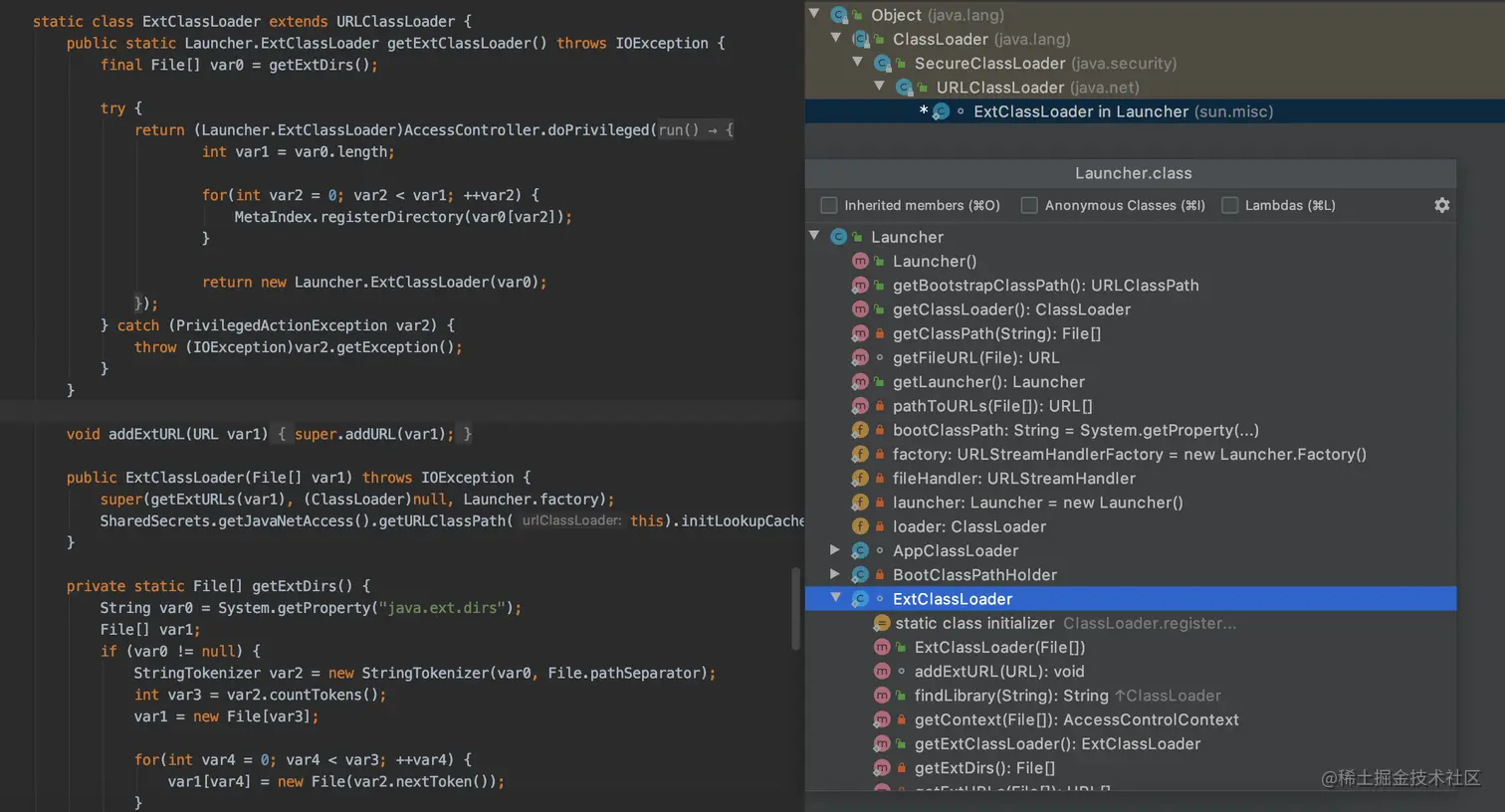Collapse the Launcher root node in structure

coord(814,236)
